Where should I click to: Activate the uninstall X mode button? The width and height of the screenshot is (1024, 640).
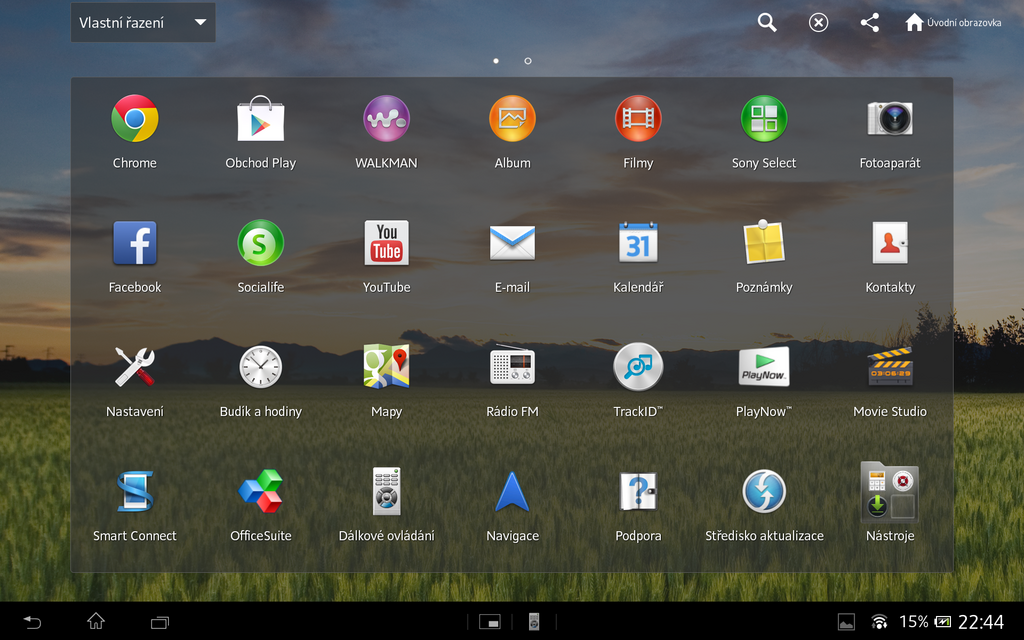[x=818, y=21]
